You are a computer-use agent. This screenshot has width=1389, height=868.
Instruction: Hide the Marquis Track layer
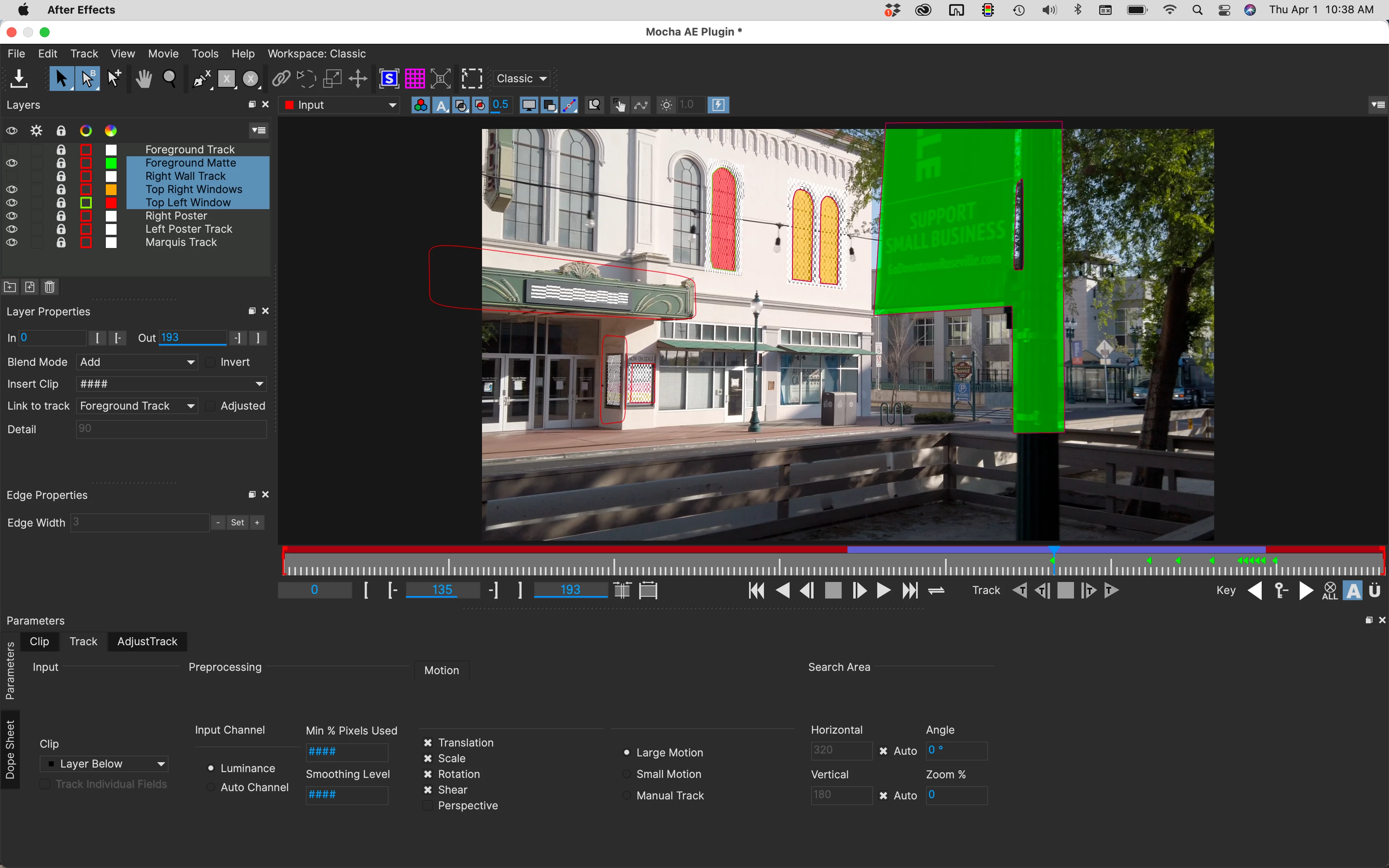(x=12, y=242)
